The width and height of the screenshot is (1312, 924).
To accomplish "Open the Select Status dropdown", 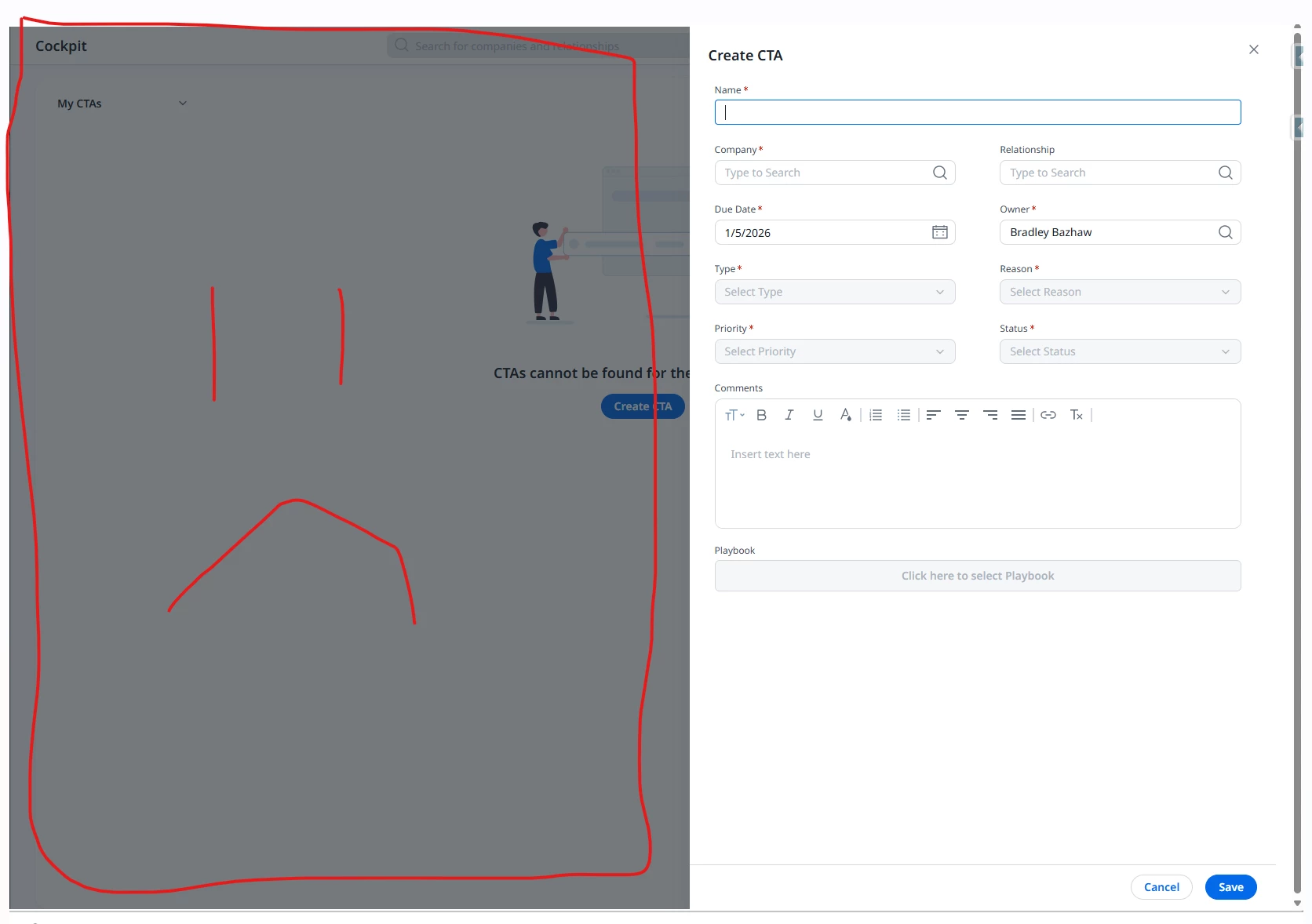I will click(1120, 351).
